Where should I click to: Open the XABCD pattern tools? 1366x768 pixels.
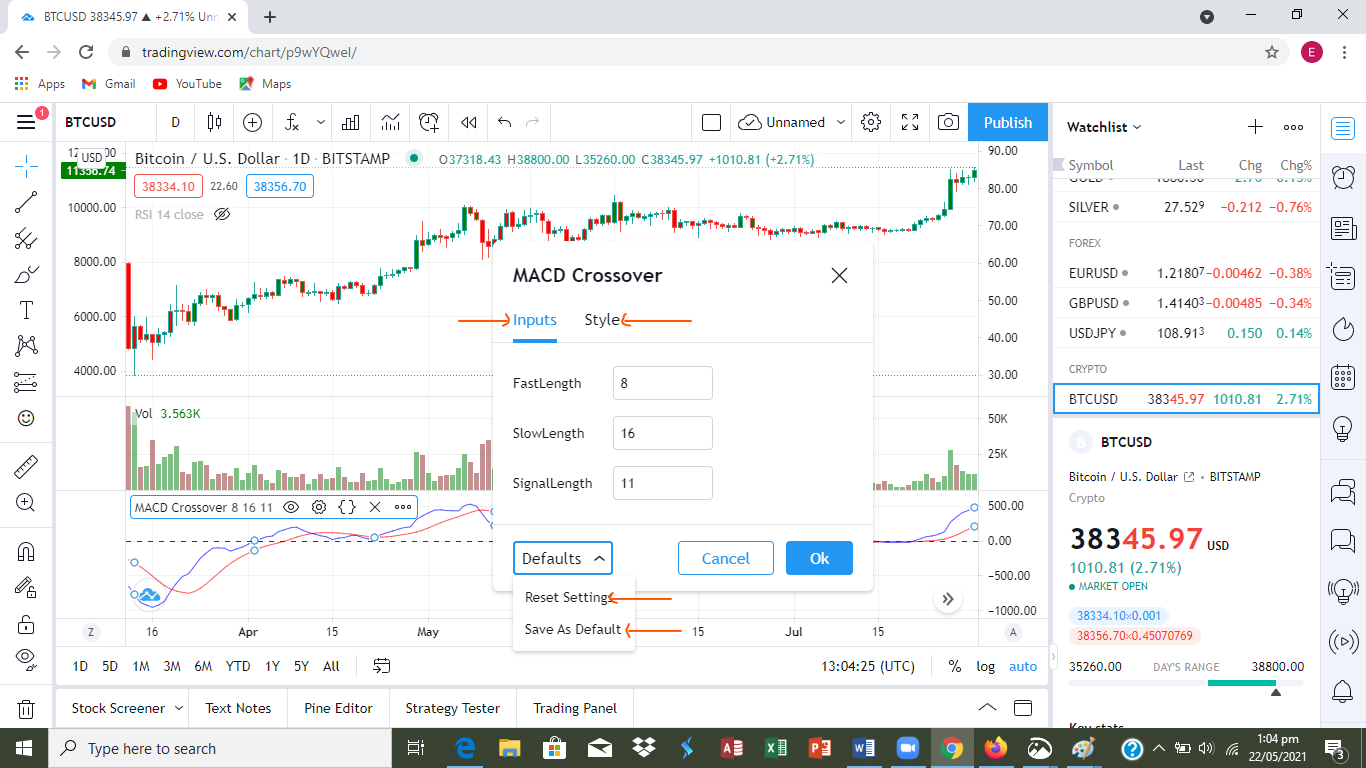click(x=26, y=346)
